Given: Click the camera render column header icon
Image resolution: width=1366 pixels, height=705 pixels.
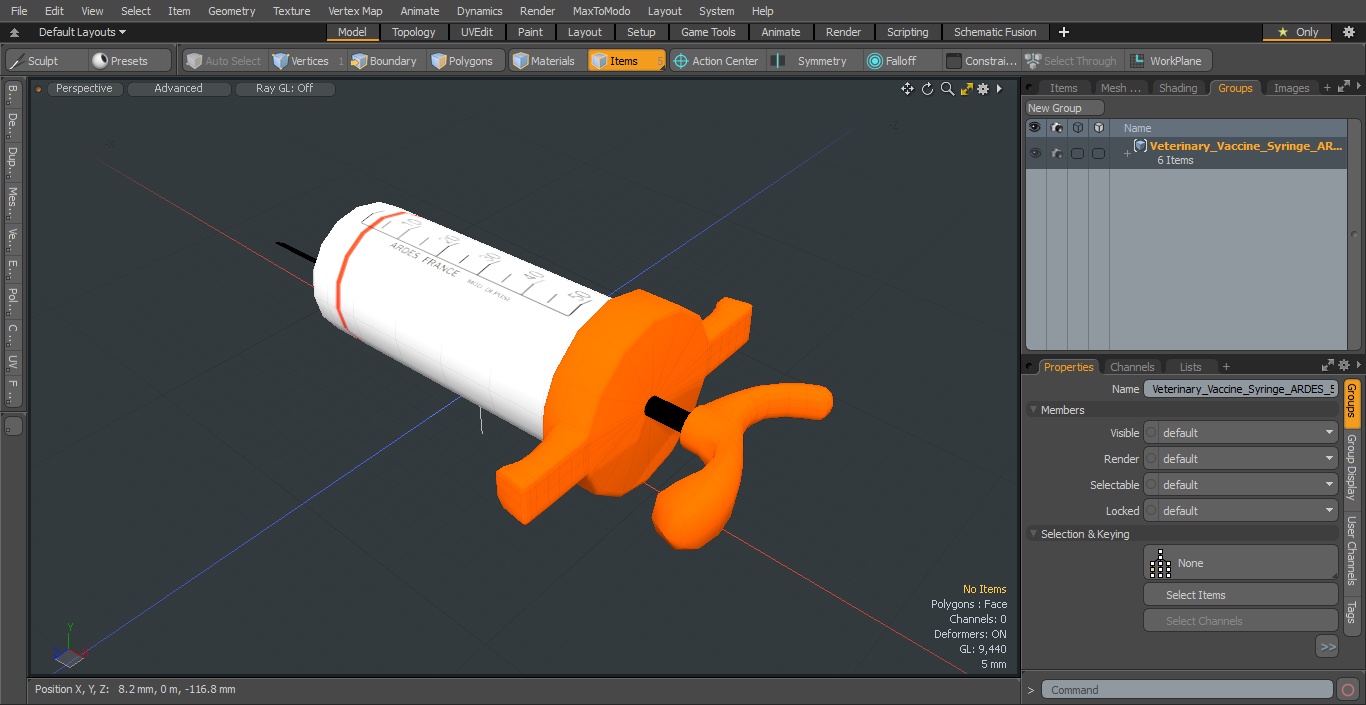Looking at the screenshot, I should (x=1056, y=128).
